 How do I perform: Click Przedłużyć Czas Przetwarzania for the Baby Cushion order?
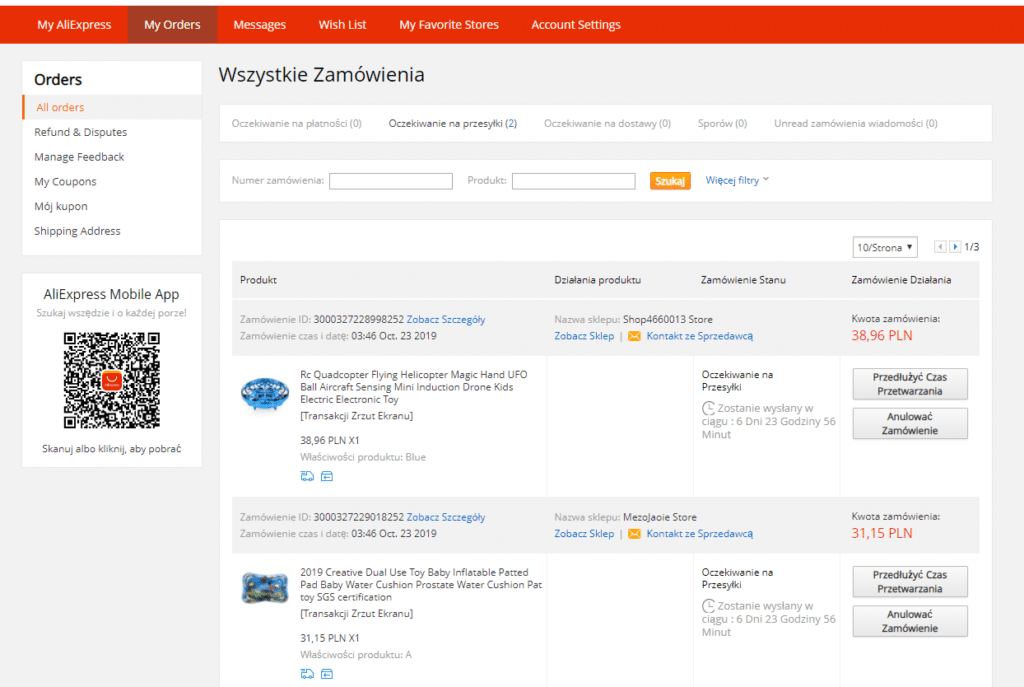[x=910, y=582]
